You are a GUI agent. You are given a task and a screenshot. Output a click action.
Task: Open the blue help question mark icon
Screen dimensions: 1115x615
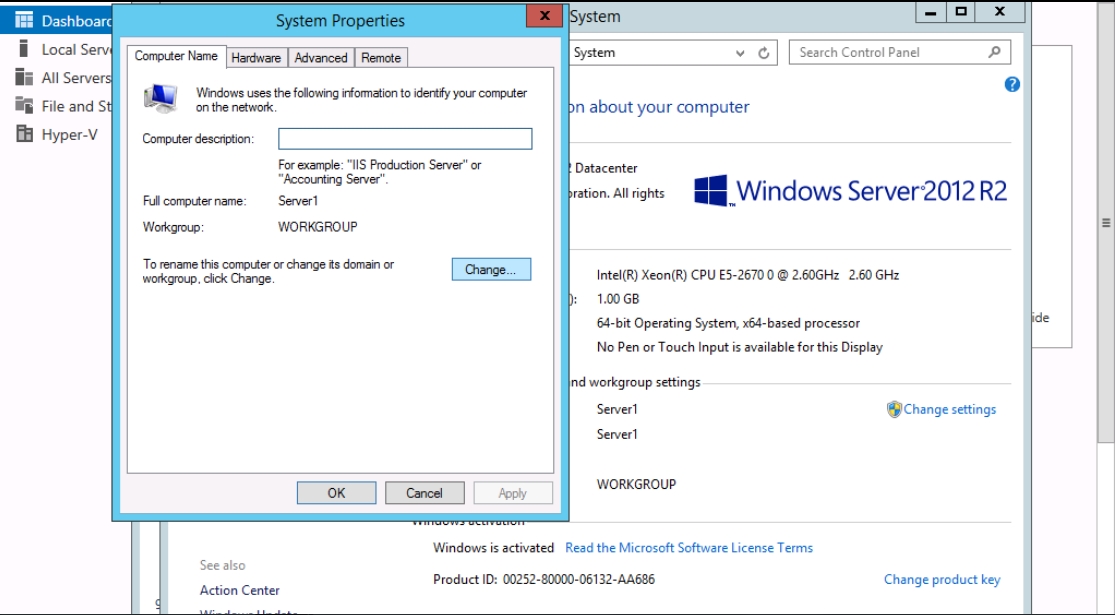click(1012, 85)
